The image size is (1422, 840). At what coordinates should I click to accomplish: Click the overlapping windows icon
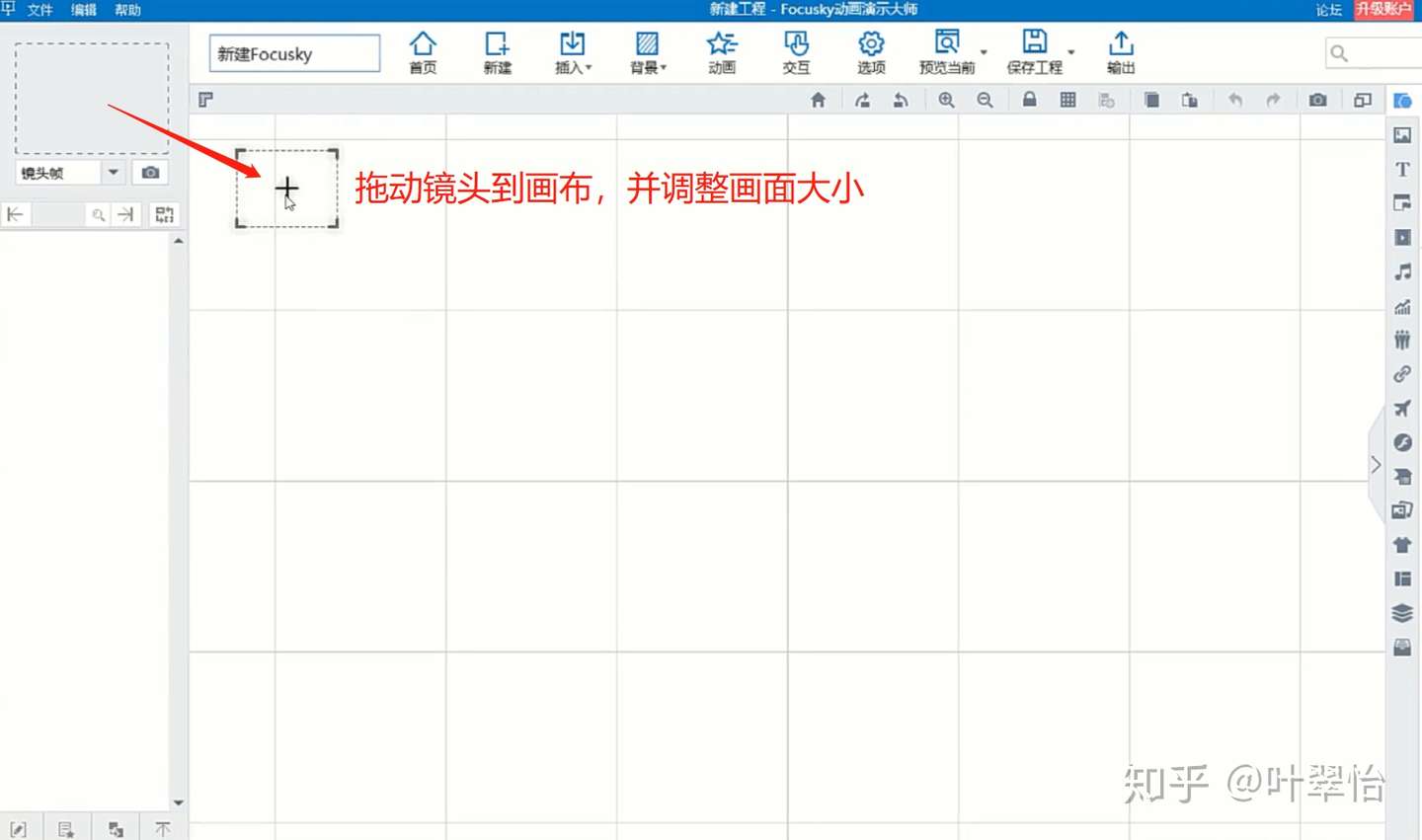1363,100
